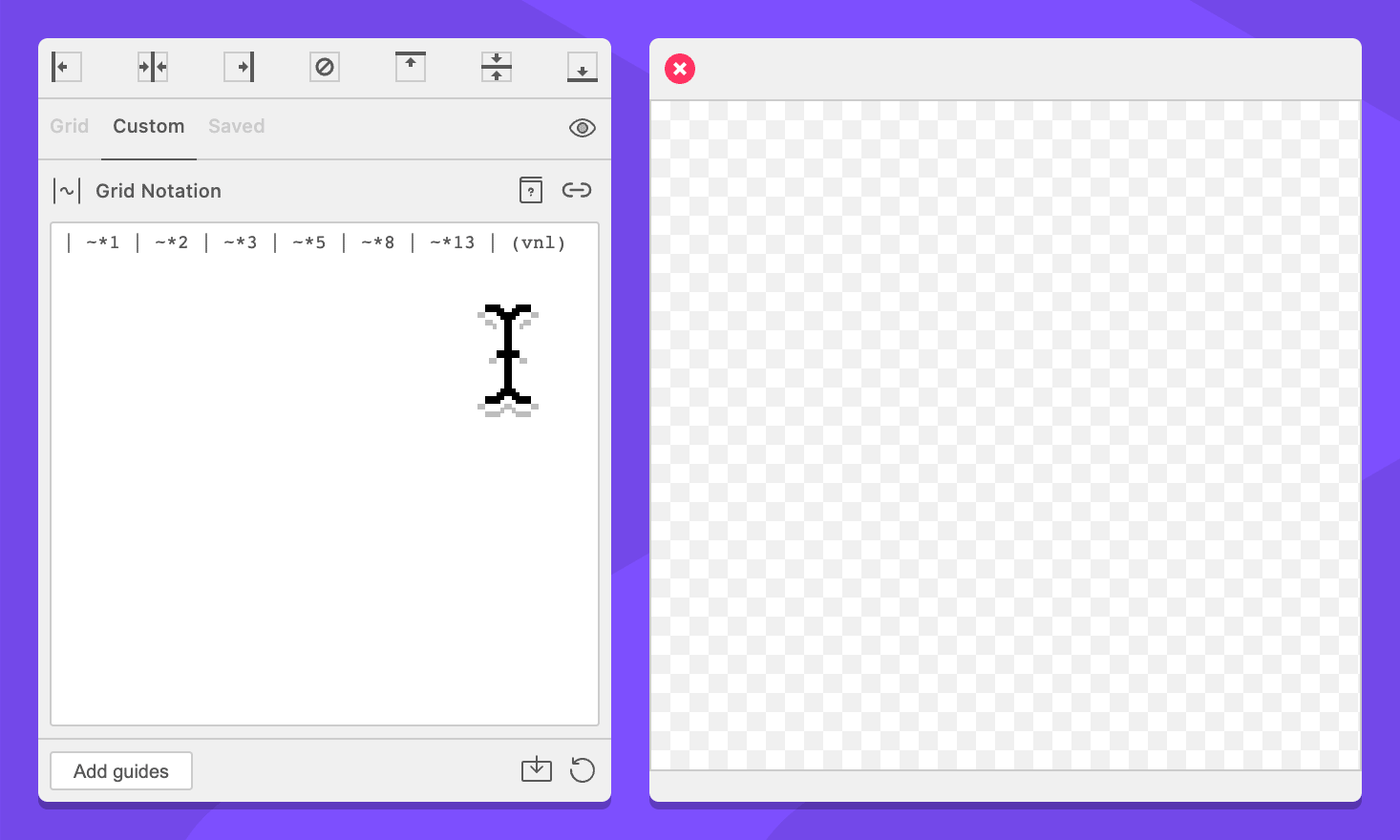Screen dimensions: 1400x840
Task: Add a guide to the left edge
Action: click(66, 67)
